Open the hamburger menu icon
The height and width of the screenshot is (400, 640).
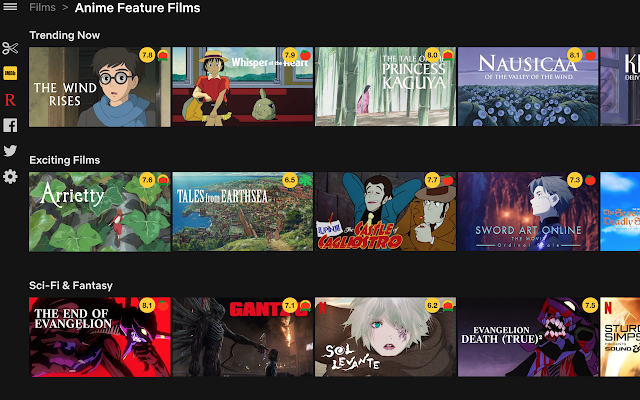pyautogui.click(x=10, y=7)
